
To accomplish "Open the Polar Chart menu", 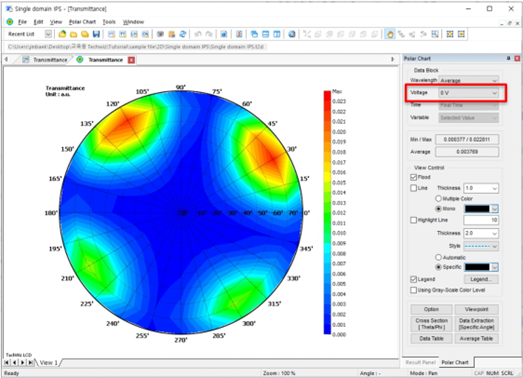I will (82, 22).
